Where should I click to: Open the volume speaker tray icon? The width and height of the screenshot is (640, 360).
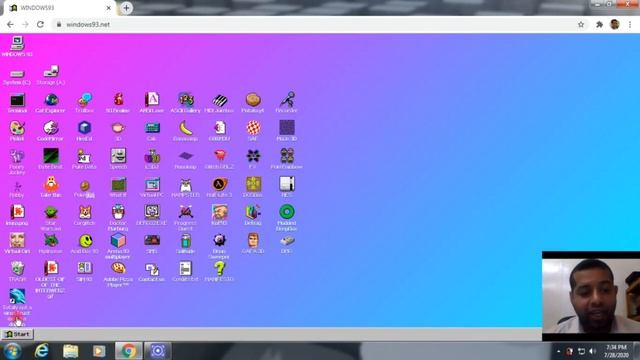(593, 351)
